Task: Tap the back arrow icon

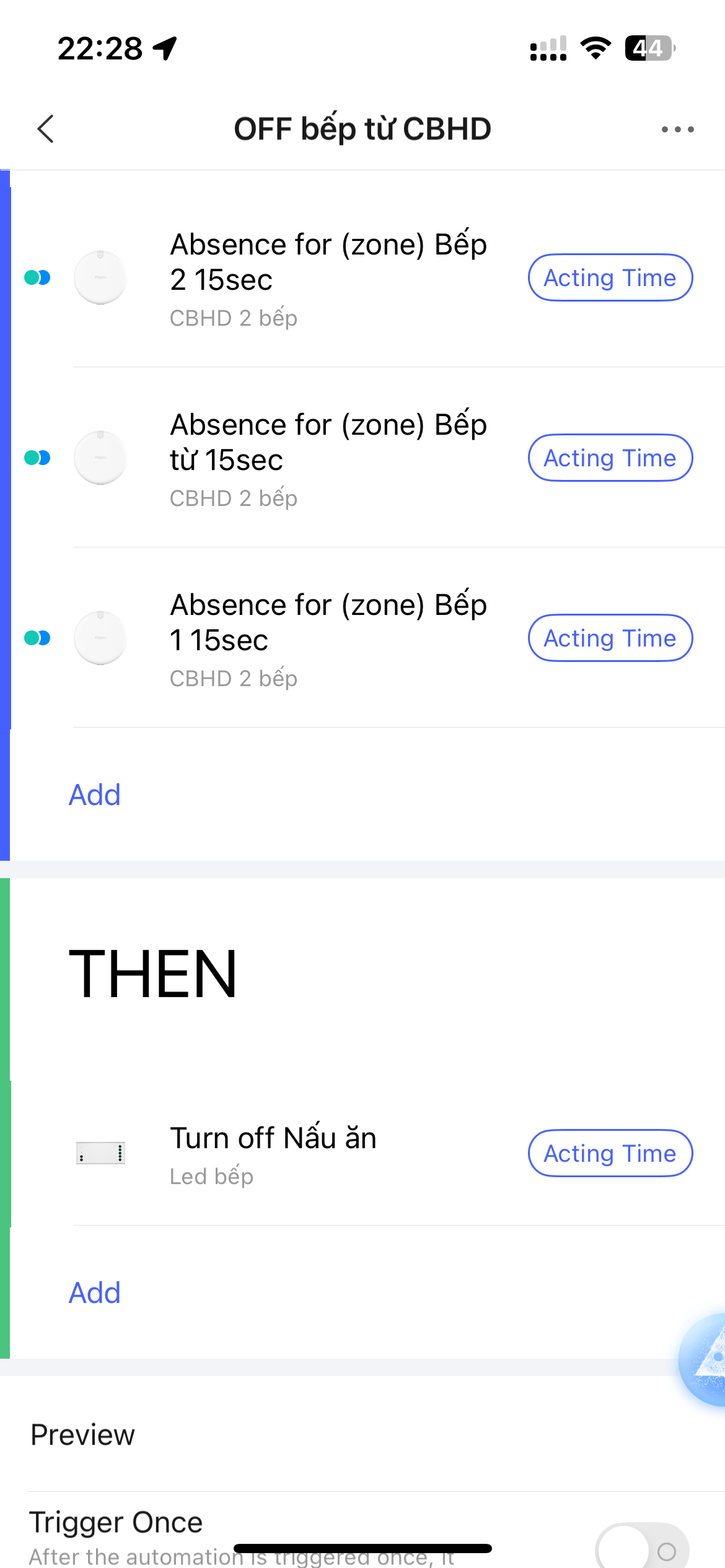Action: tap(46, 129)
